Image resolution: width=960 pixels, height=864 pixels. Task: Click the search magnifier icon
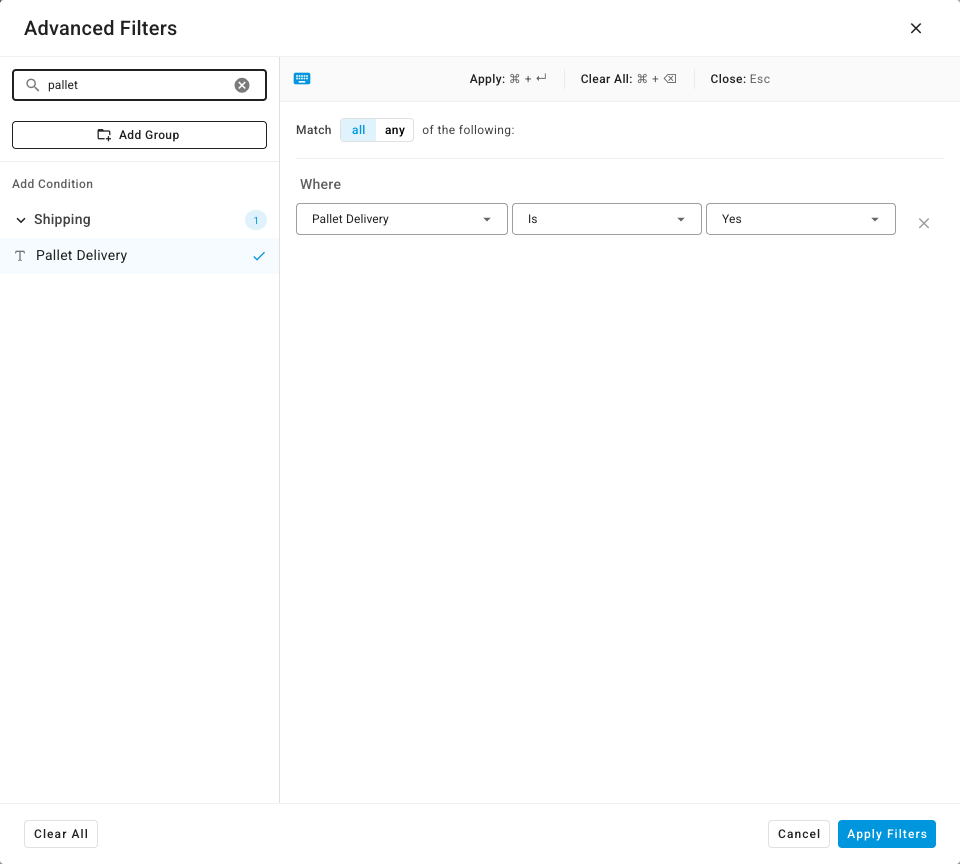32,85
